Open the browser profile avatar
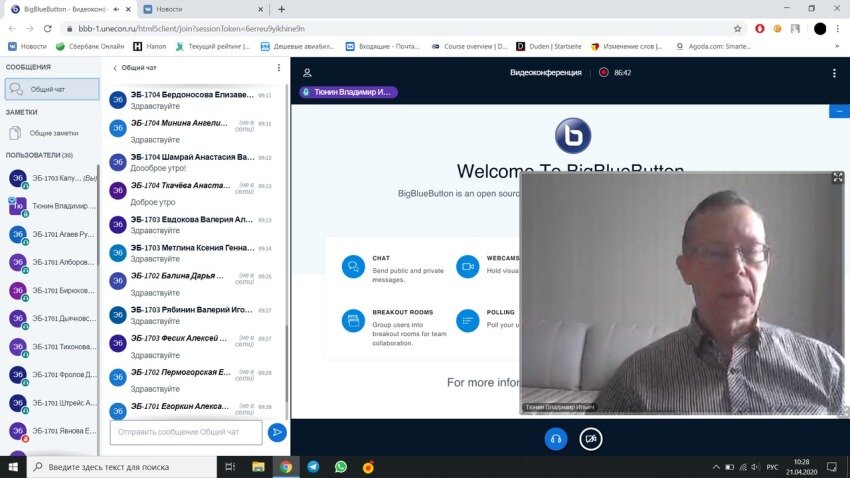 click(820, 29)
